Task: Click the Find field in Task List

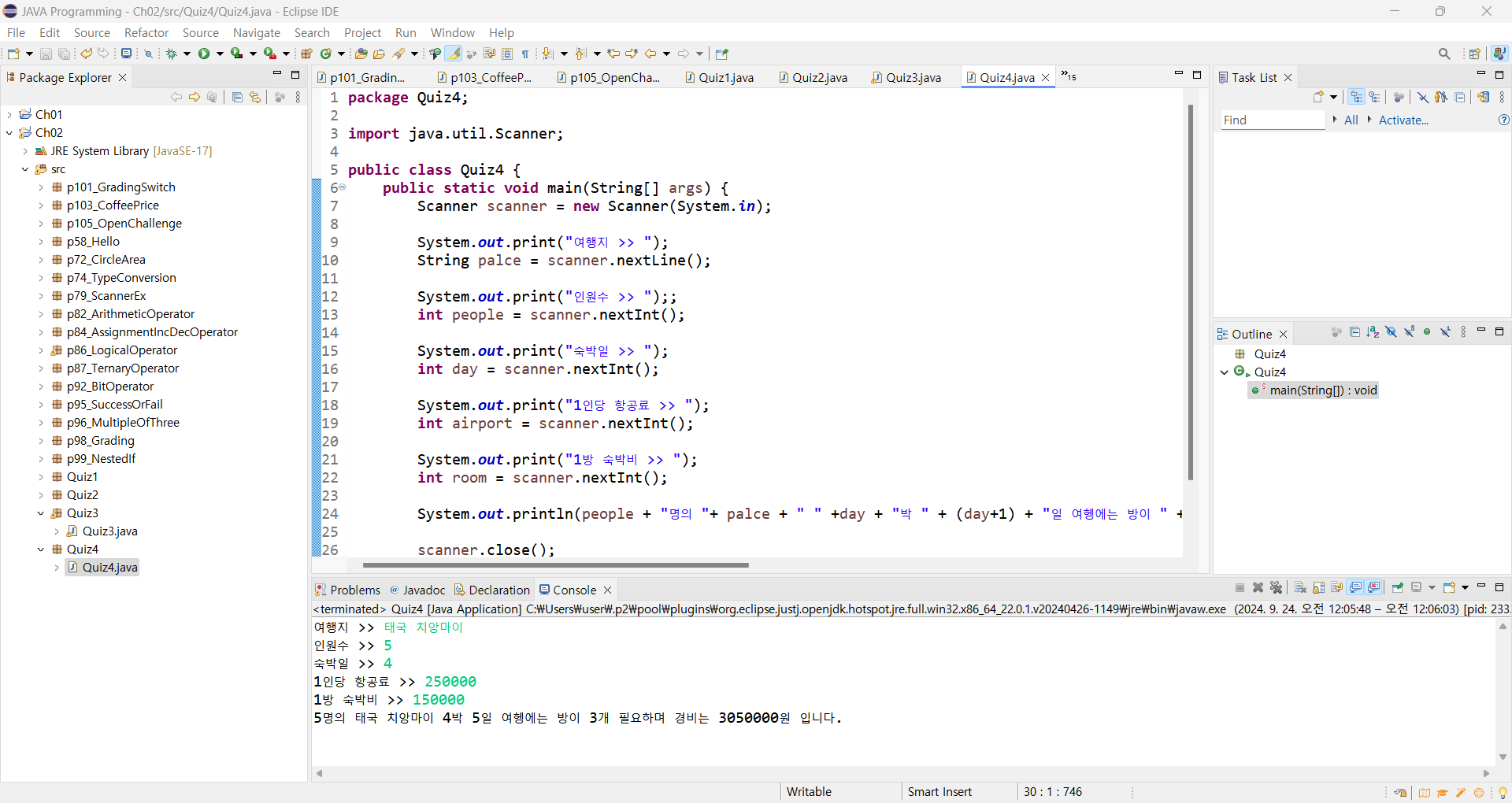Action: (x=1272, y=120)
